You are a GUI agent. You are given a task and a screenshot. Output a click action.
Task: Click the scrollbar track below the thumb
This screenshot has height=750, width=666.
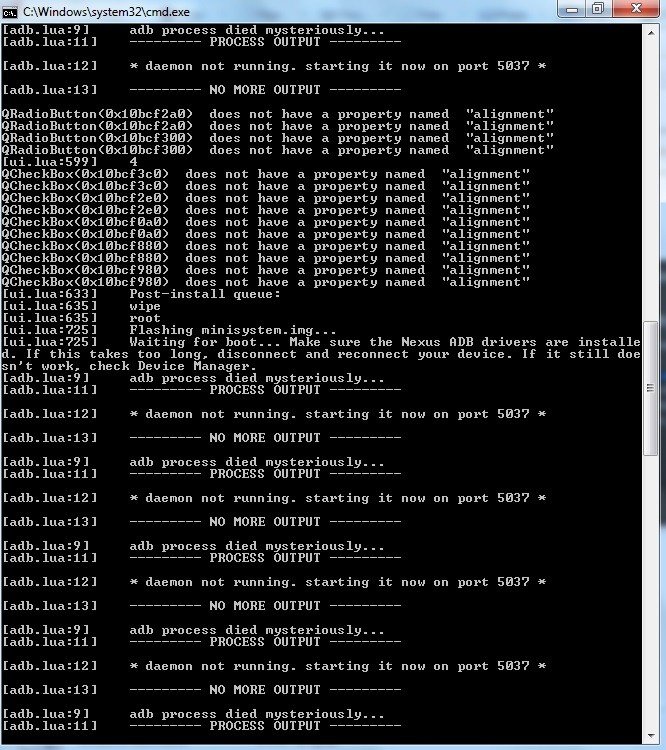pos(651,592)
